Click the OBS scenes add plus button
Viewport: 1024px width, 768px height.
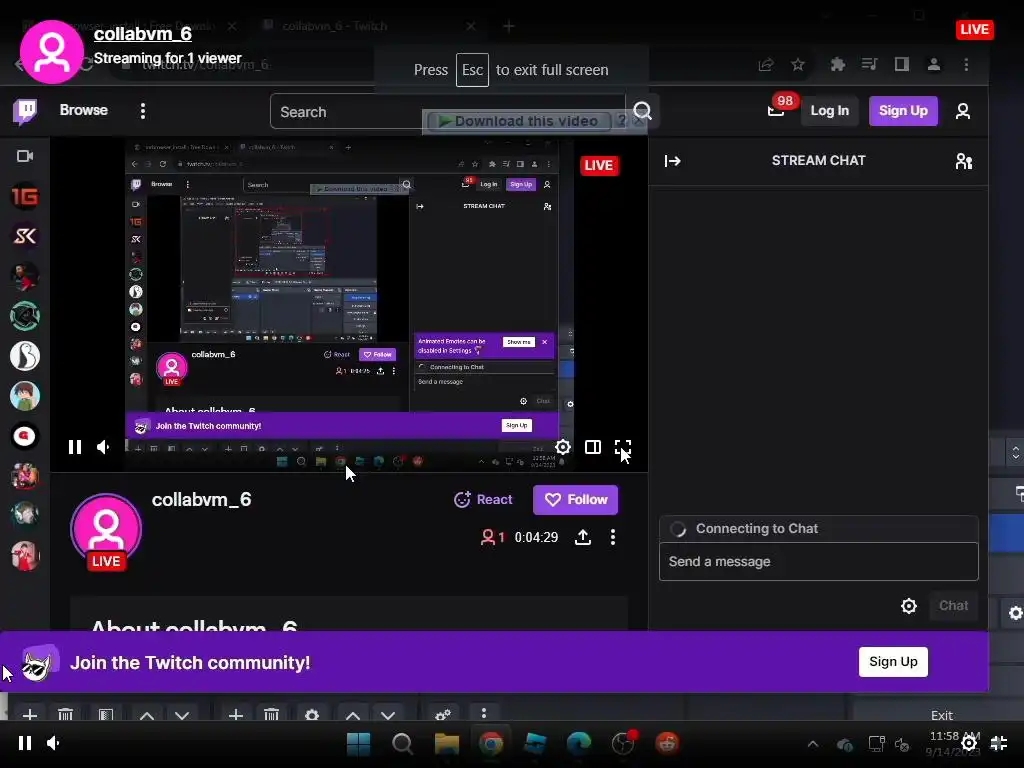[29, 715]
